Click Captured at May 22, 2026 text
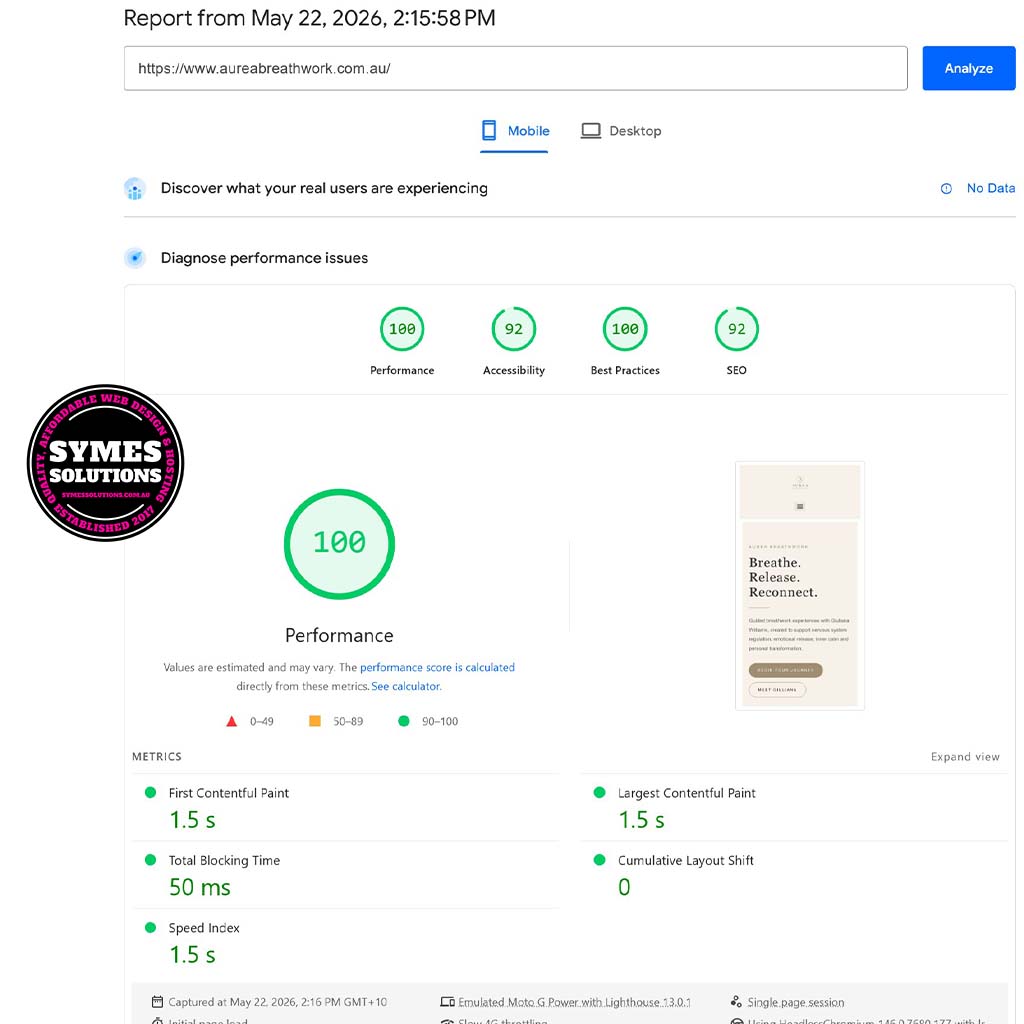 point(278,1002)
